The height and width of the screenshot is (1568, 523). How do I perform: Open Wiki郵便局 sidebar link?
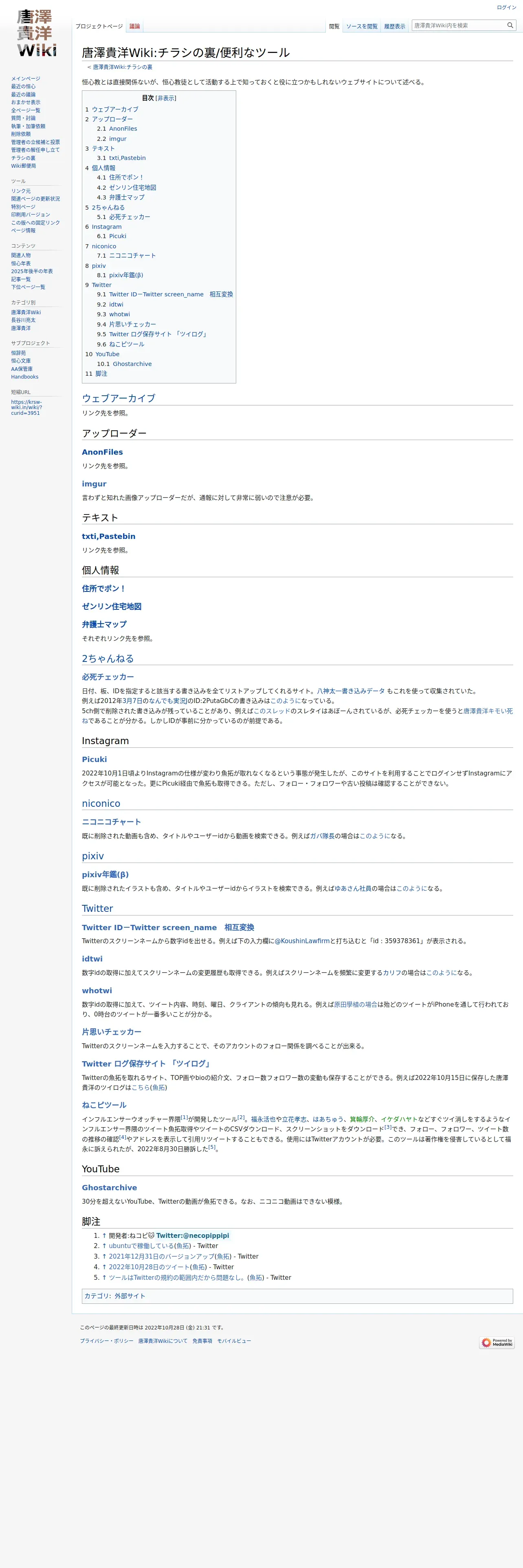[x=23, y=166]
